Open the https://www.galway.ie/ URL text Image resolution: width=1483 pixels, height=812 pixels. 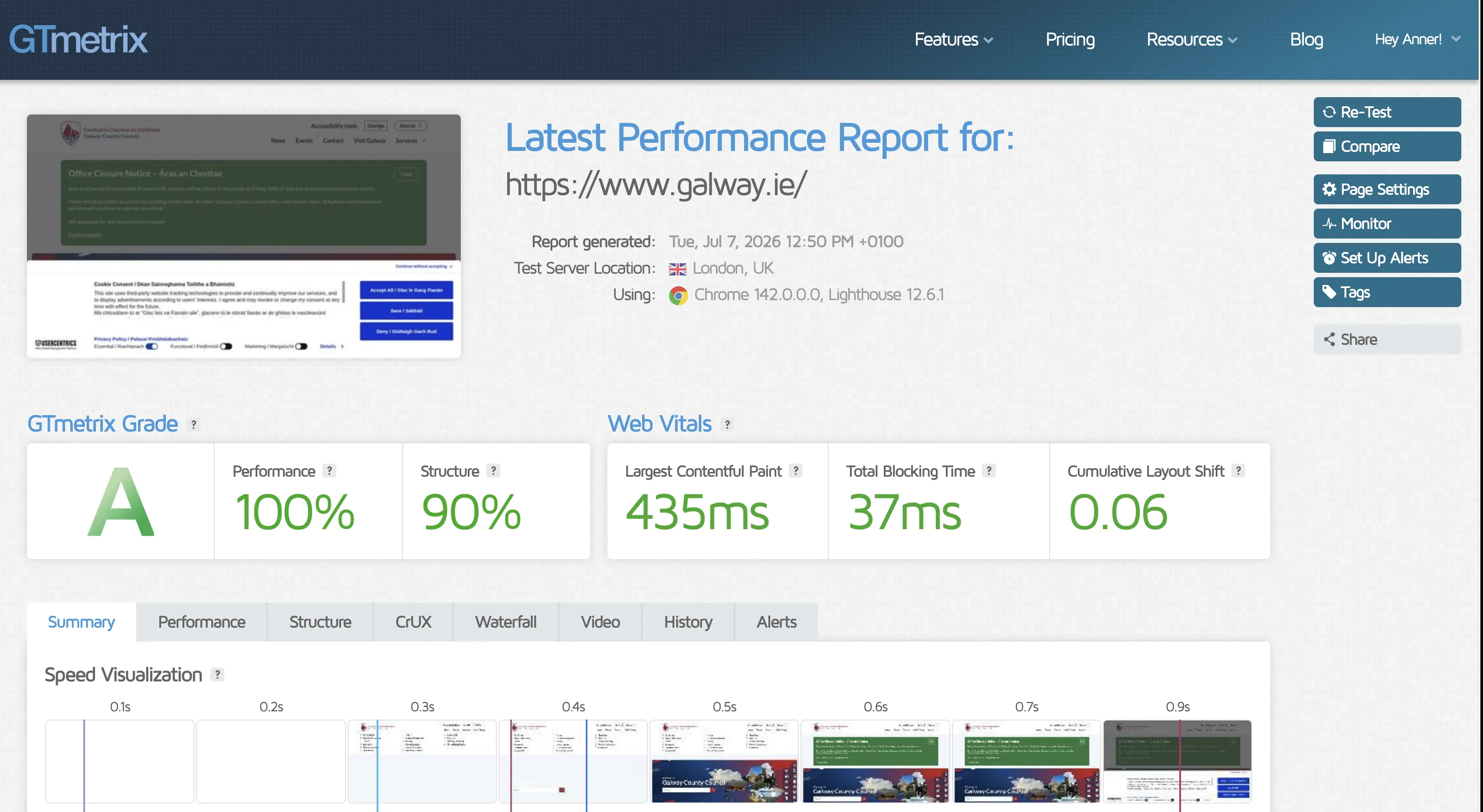coord(656,185)
